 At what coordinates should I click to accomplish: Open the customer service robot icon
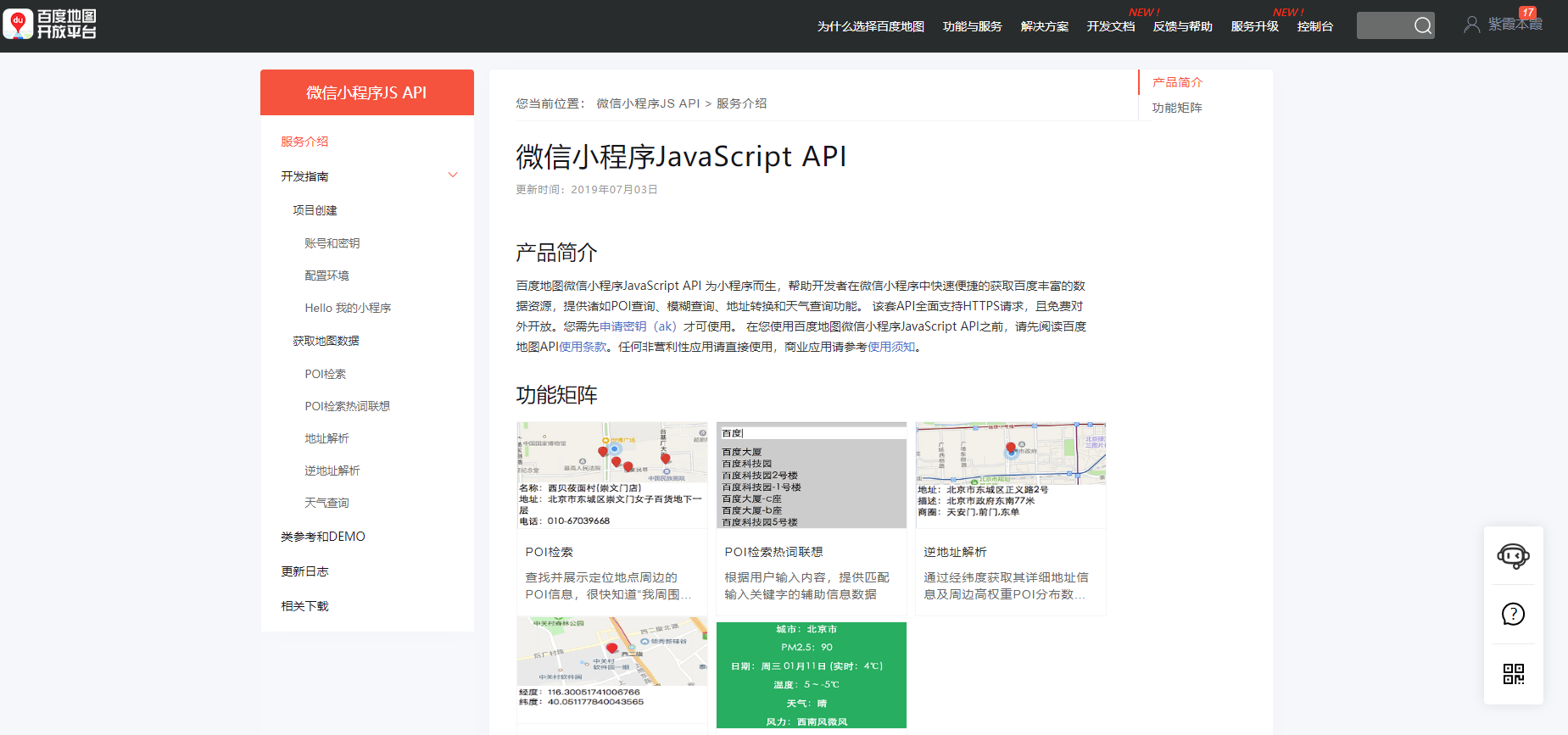point(1513,556)
